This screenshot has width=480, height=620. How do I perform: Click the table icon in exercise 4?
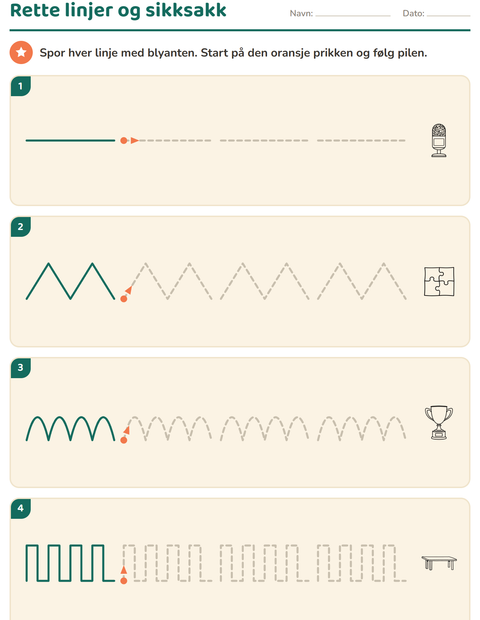[x=439, y=562]
